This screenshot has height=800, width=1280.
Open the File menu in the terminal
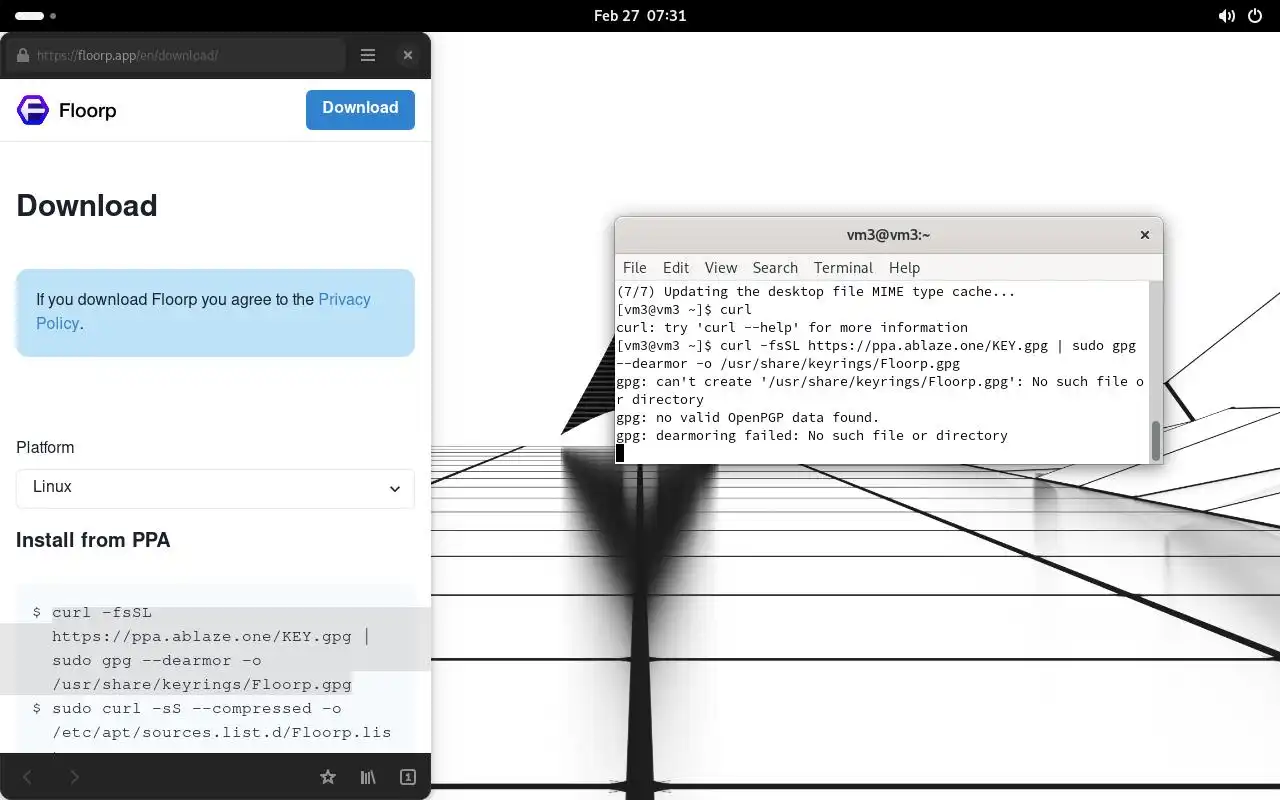tap(635, 268)
